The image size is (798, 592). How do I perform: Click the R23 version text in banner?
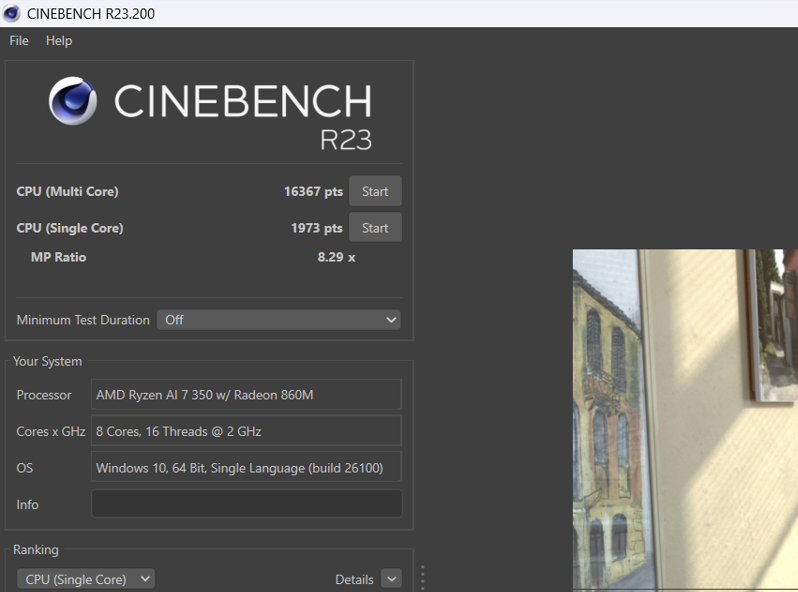[345, 140]
